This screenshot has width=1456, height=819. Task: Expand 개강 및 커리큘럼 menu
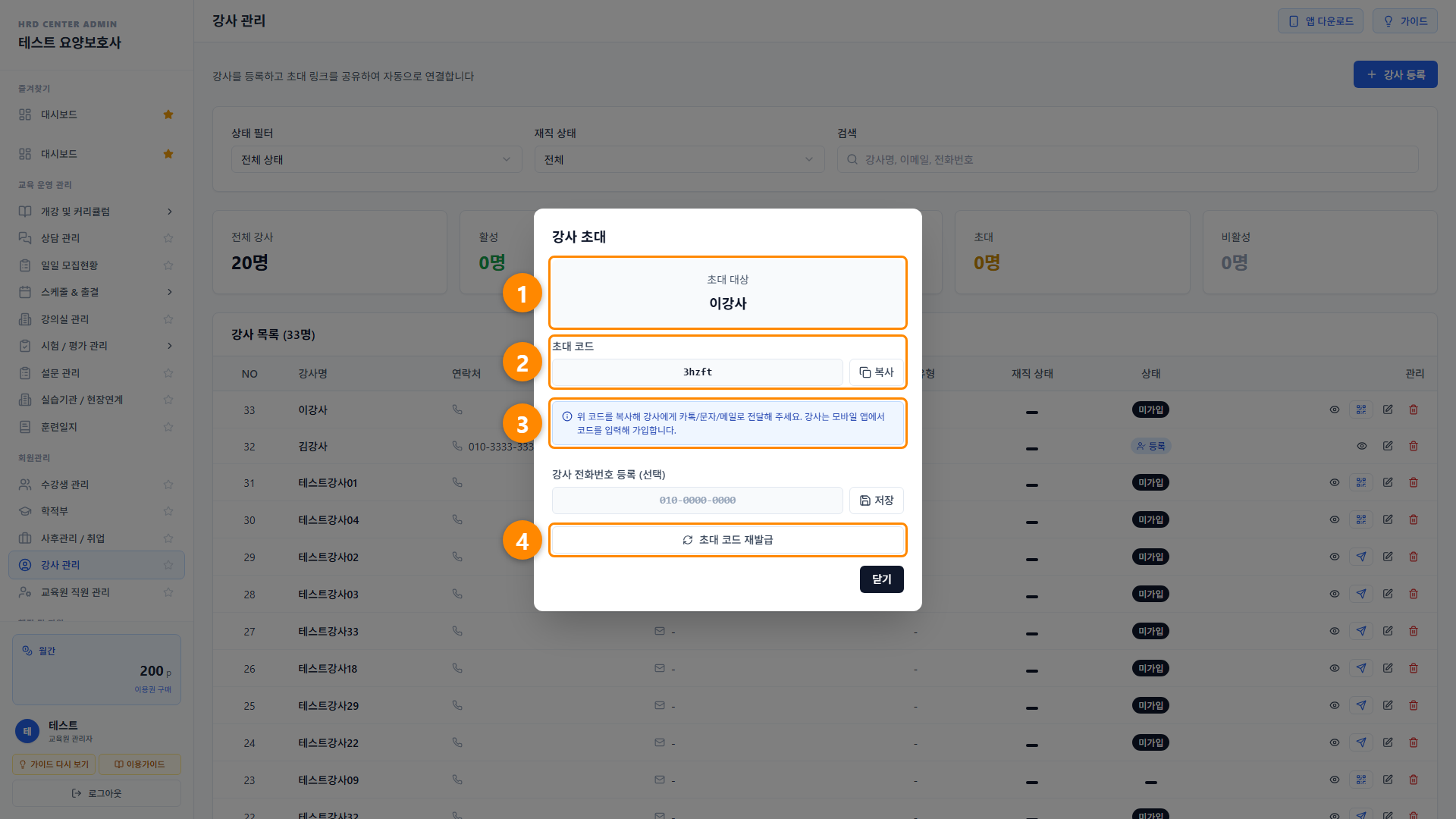coord(96,212)
